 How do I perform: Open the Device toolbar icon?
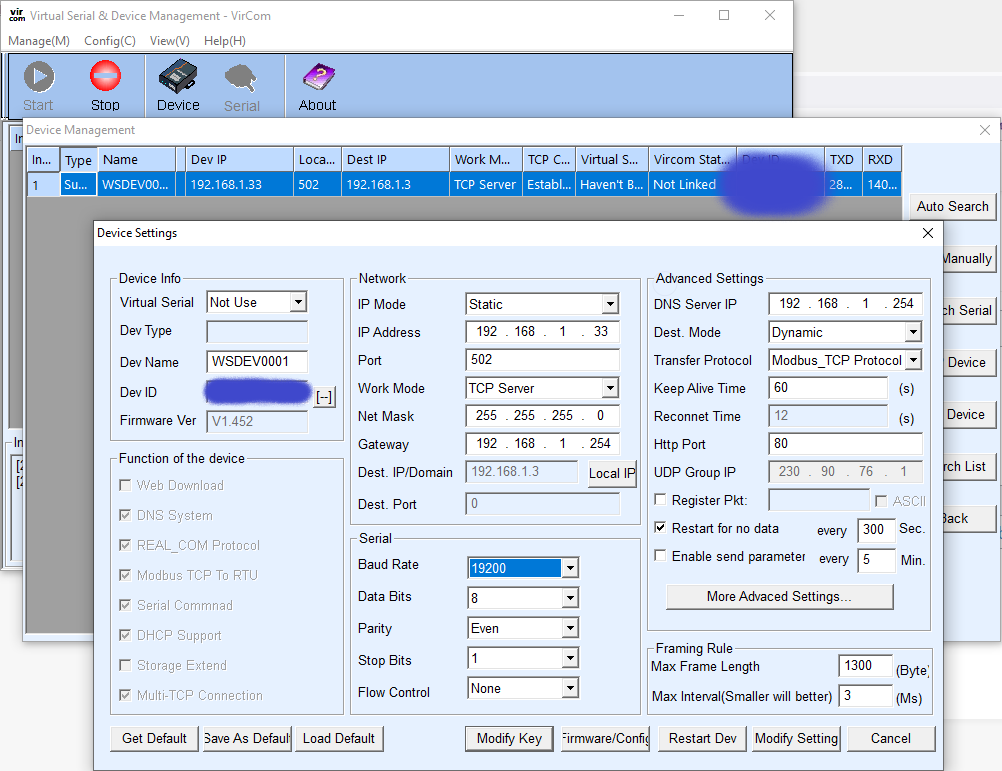(x=178, y=77)
